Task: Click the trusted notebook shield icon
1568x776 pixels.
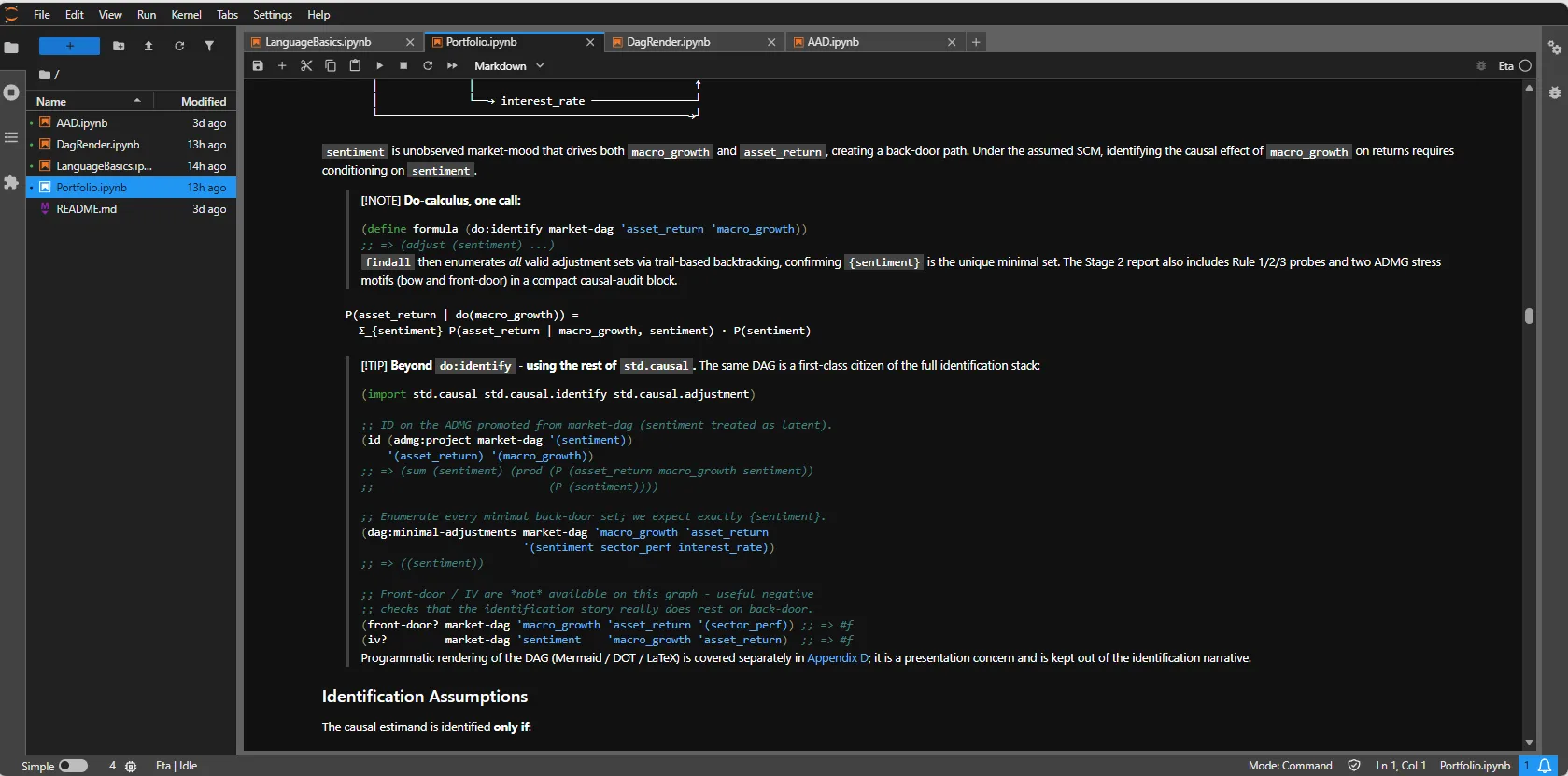Action: pos(1354,766)
